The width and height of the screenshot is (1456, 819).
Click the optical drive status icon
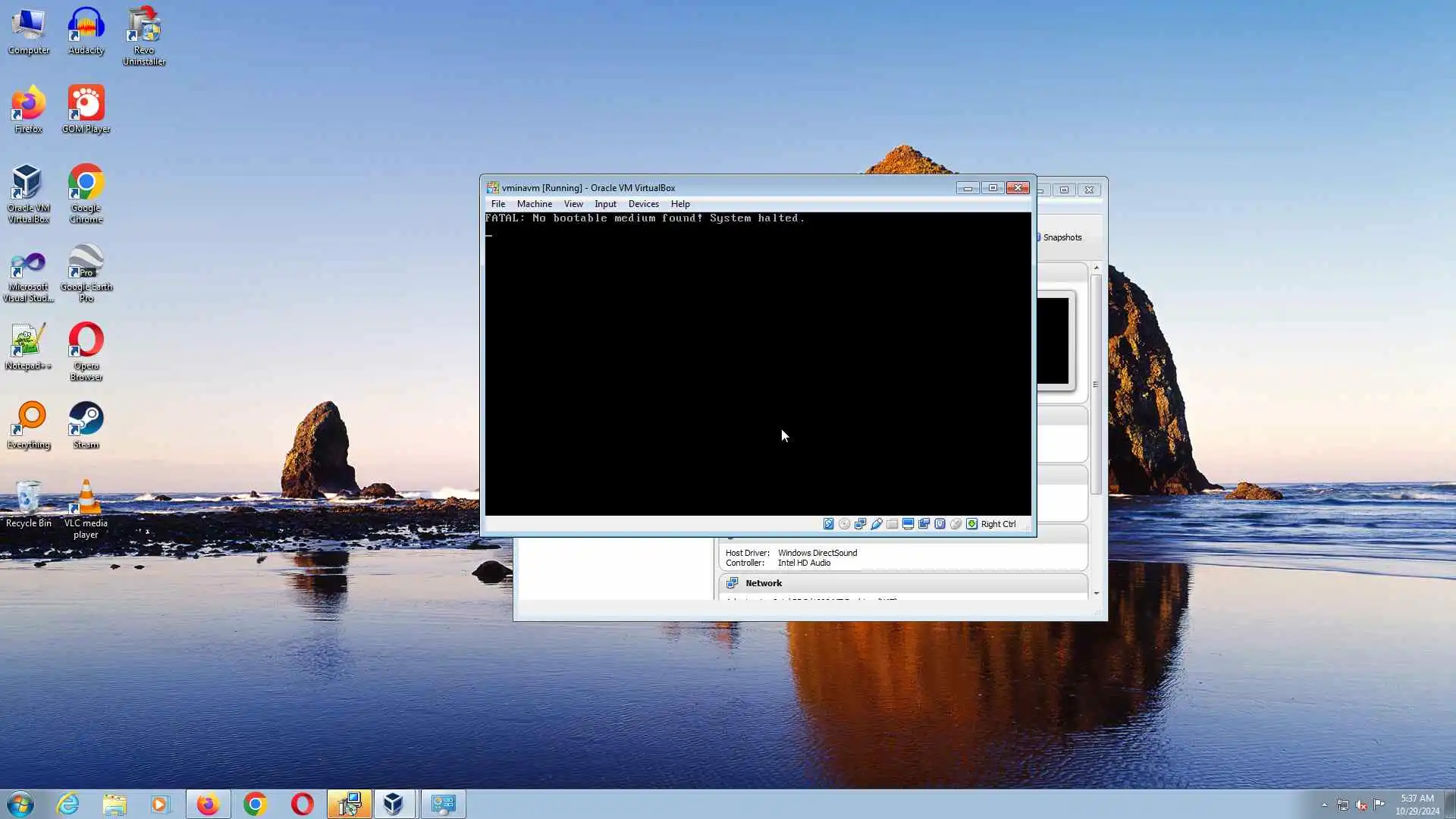pyautogui.click(x=844, y=524)
